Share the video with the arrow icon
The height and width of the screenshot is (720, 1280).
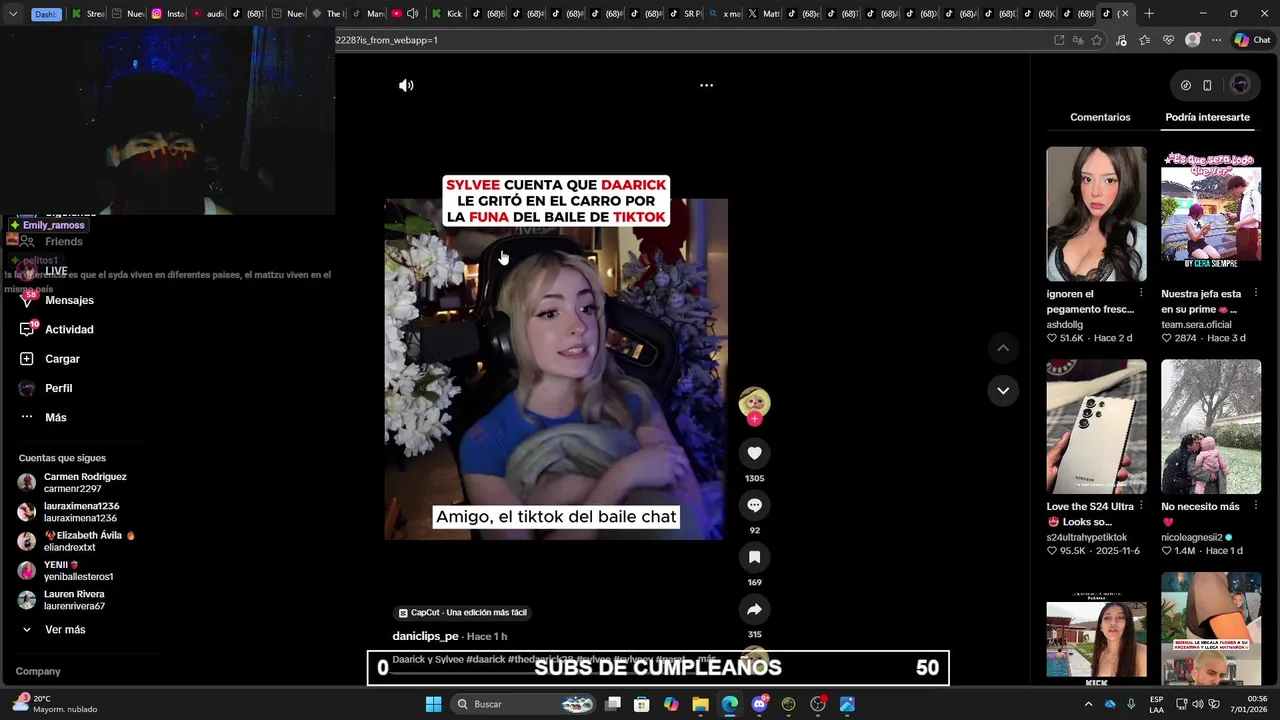pyautogui.click(x=754, y=609)
